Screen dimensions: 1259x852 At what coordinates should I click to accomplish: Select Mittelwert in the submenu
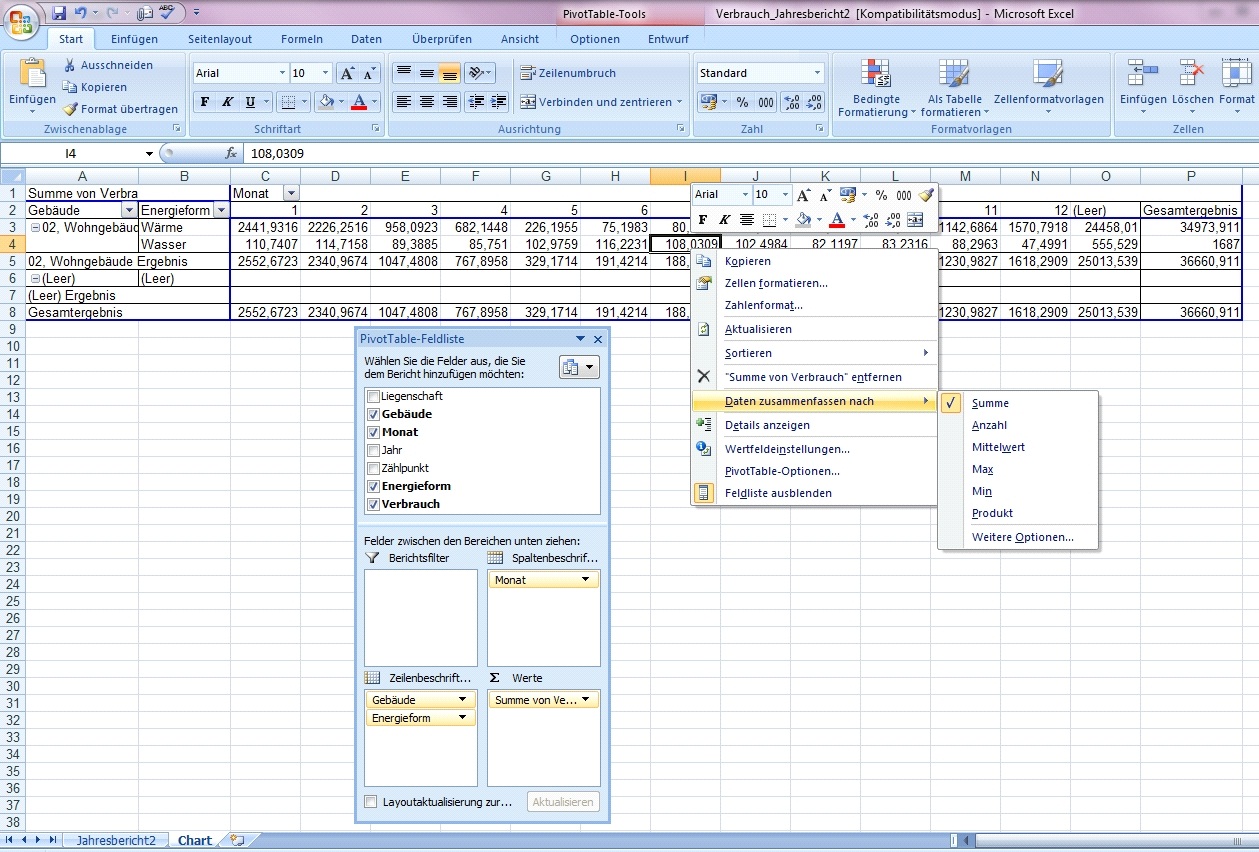[997, 447]
